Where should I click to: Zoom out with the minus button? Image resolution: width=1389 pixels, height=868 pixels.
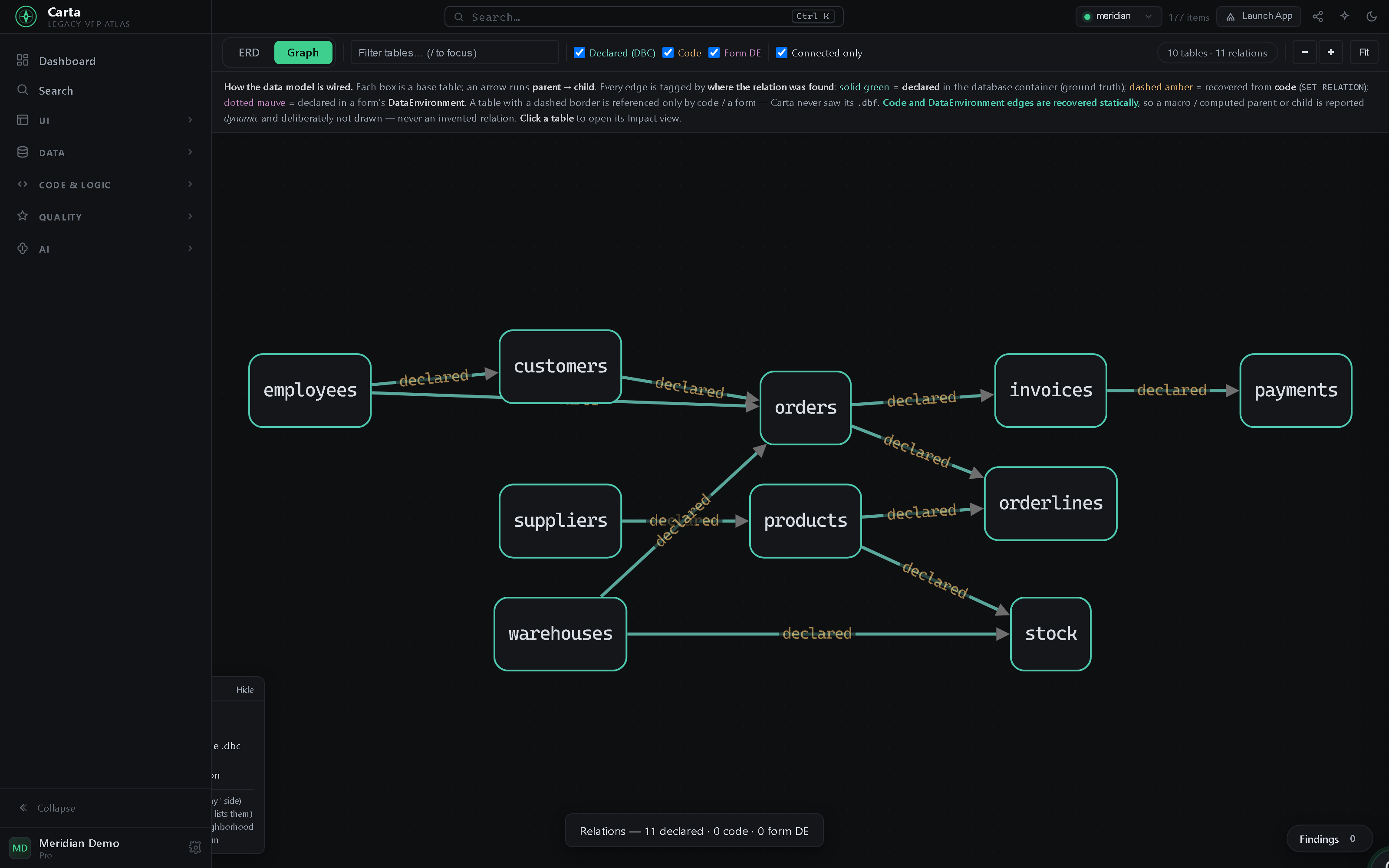[x=1305, y=52]
